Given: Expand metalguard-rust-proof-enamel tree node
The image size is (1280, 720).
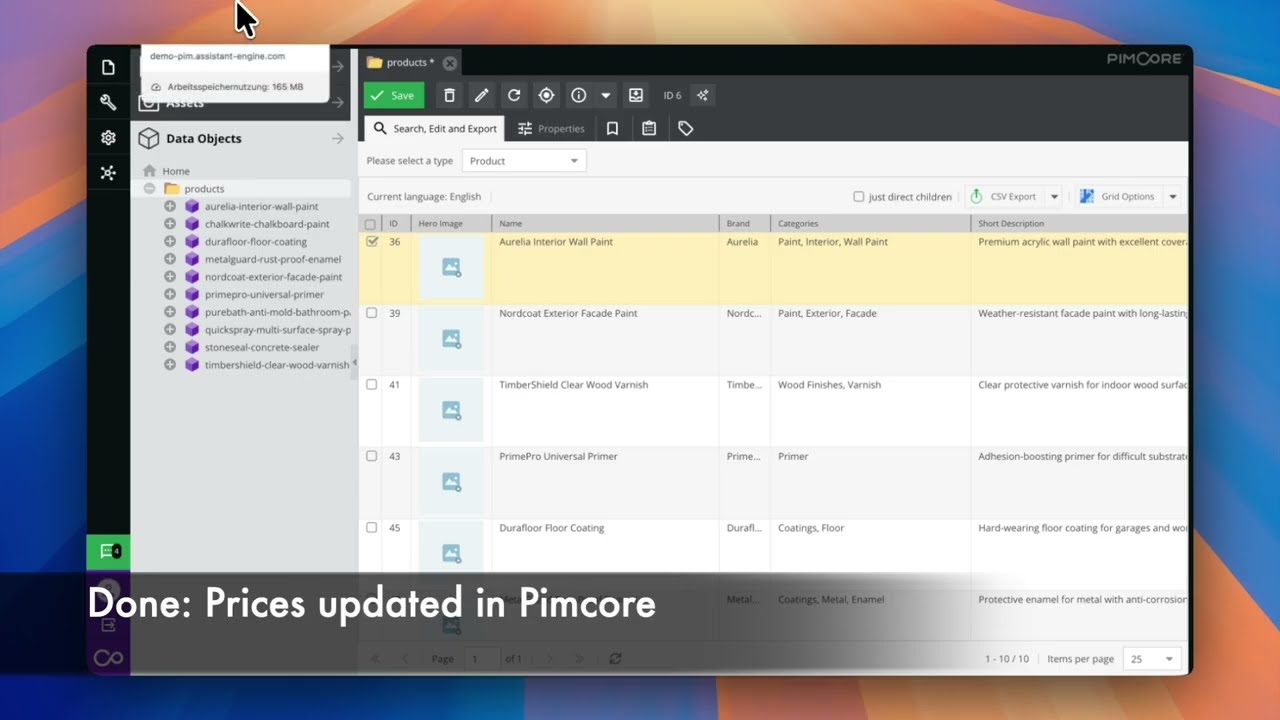Looking at the screenshot, I should click(170, 259).
